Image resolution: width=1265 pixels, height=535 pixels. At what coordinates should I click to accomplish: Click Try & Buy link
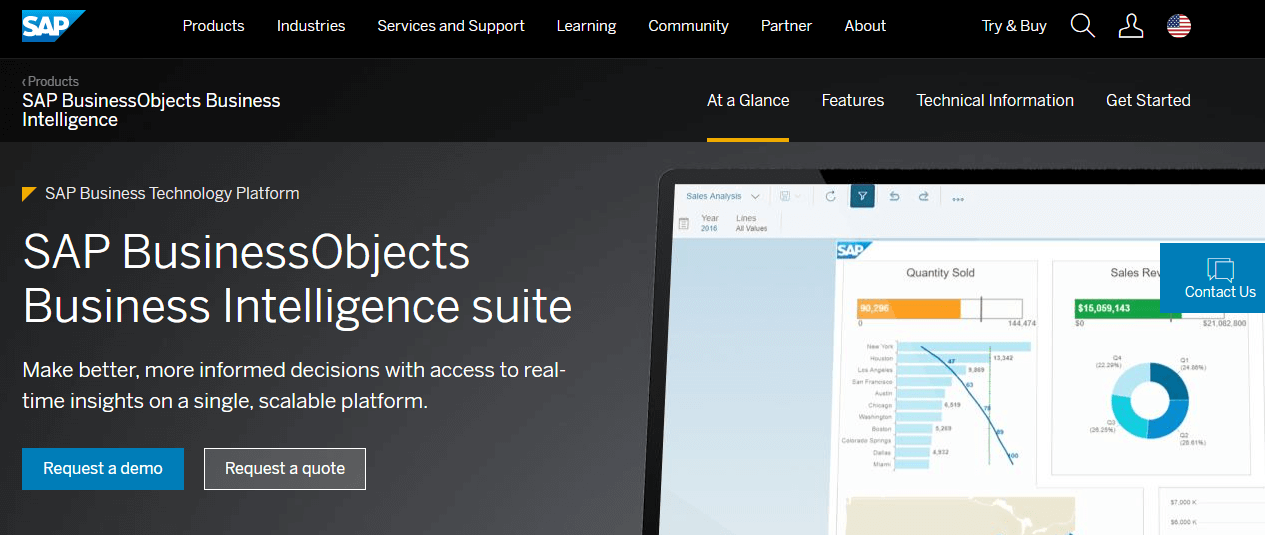[1014, 26]
